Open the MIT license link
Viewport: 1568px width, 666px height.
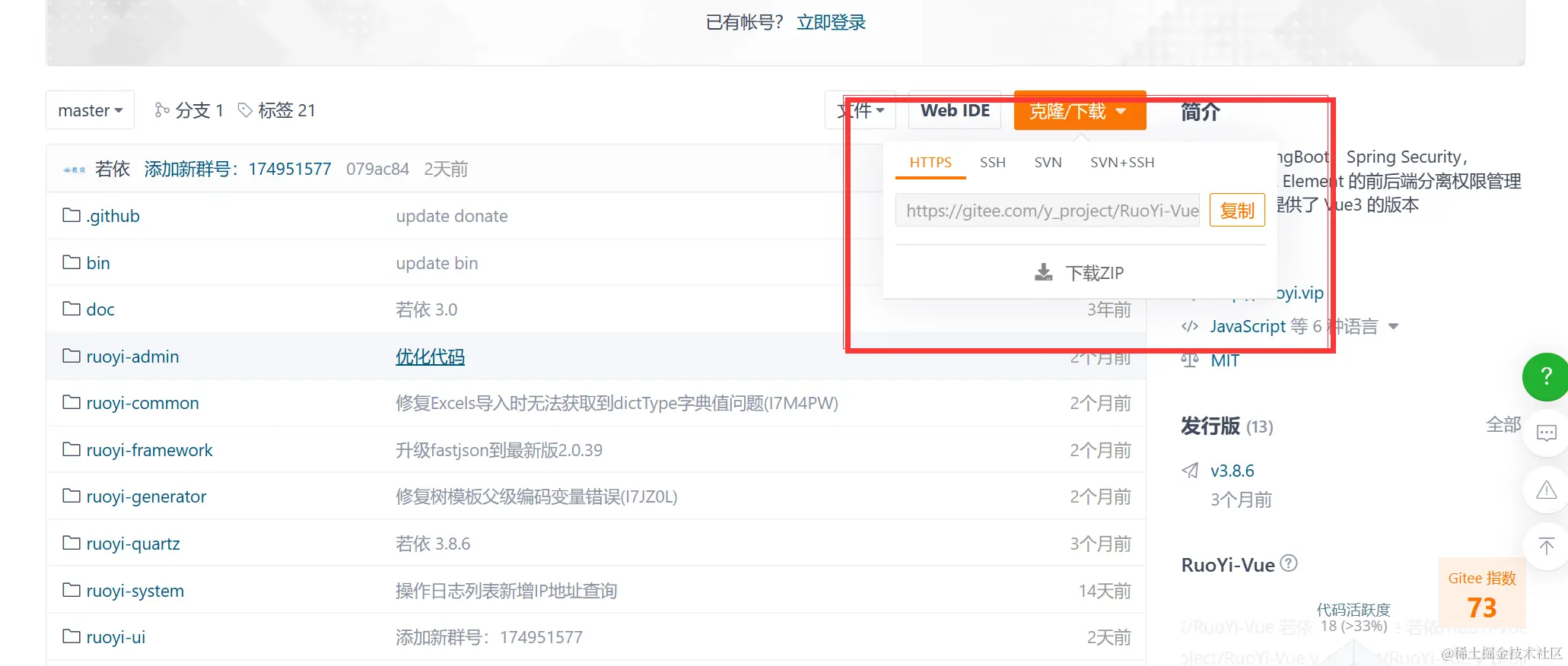[x=1225, y=360]
